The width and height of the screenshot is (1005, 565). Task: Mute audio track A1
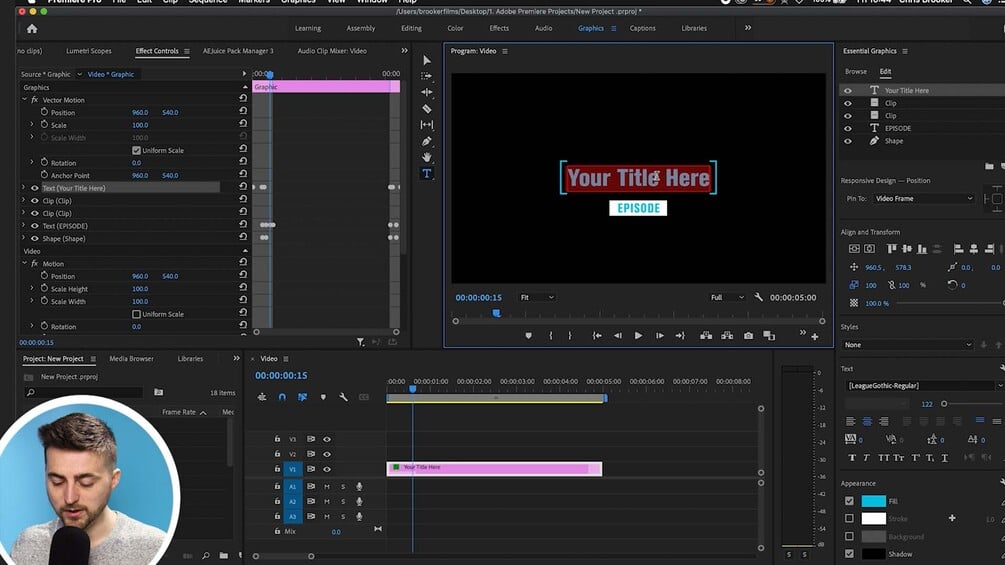pos(327,486)
